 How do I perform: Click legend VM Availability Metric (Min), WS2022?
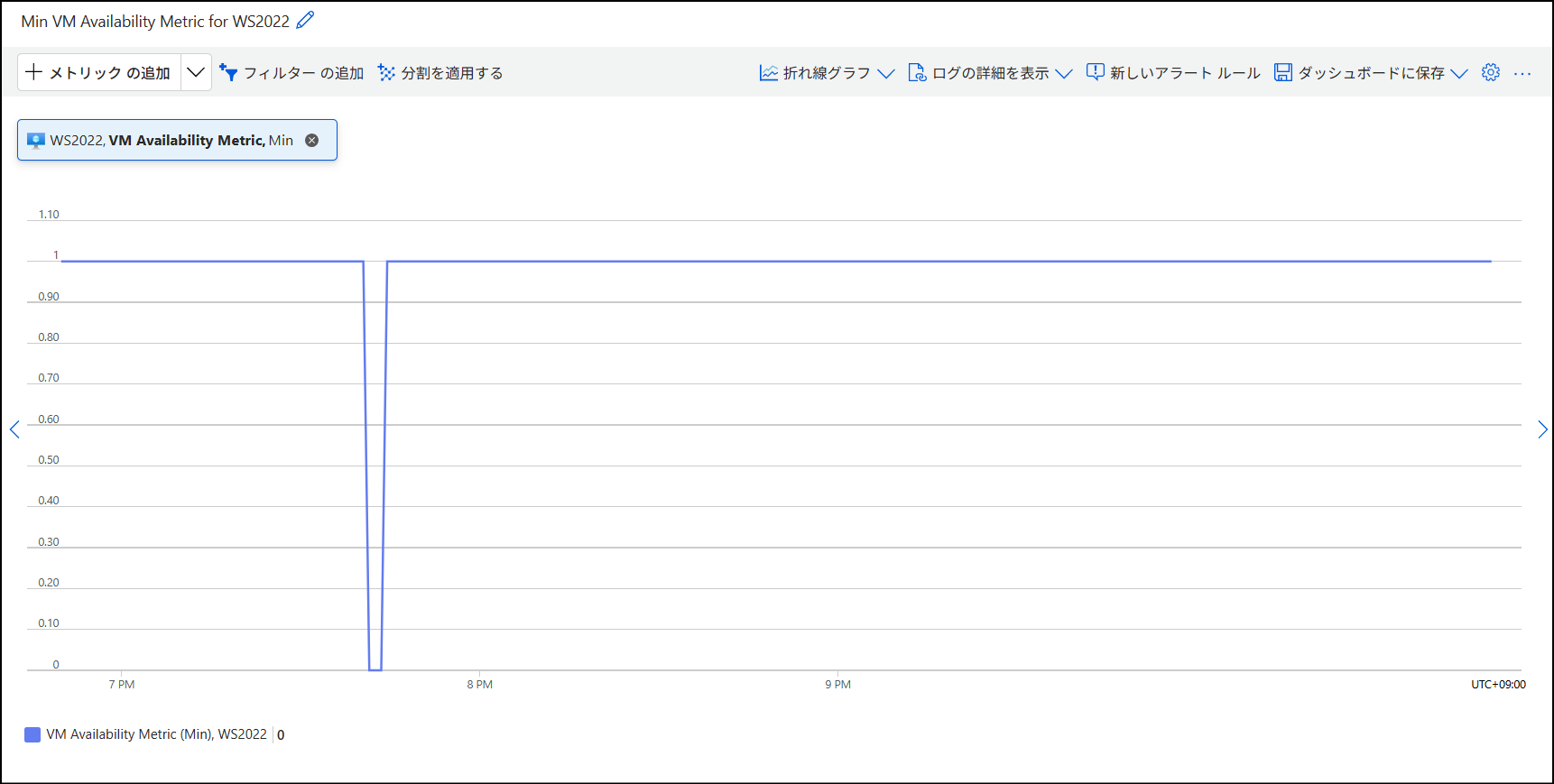[x=157, y=734]
